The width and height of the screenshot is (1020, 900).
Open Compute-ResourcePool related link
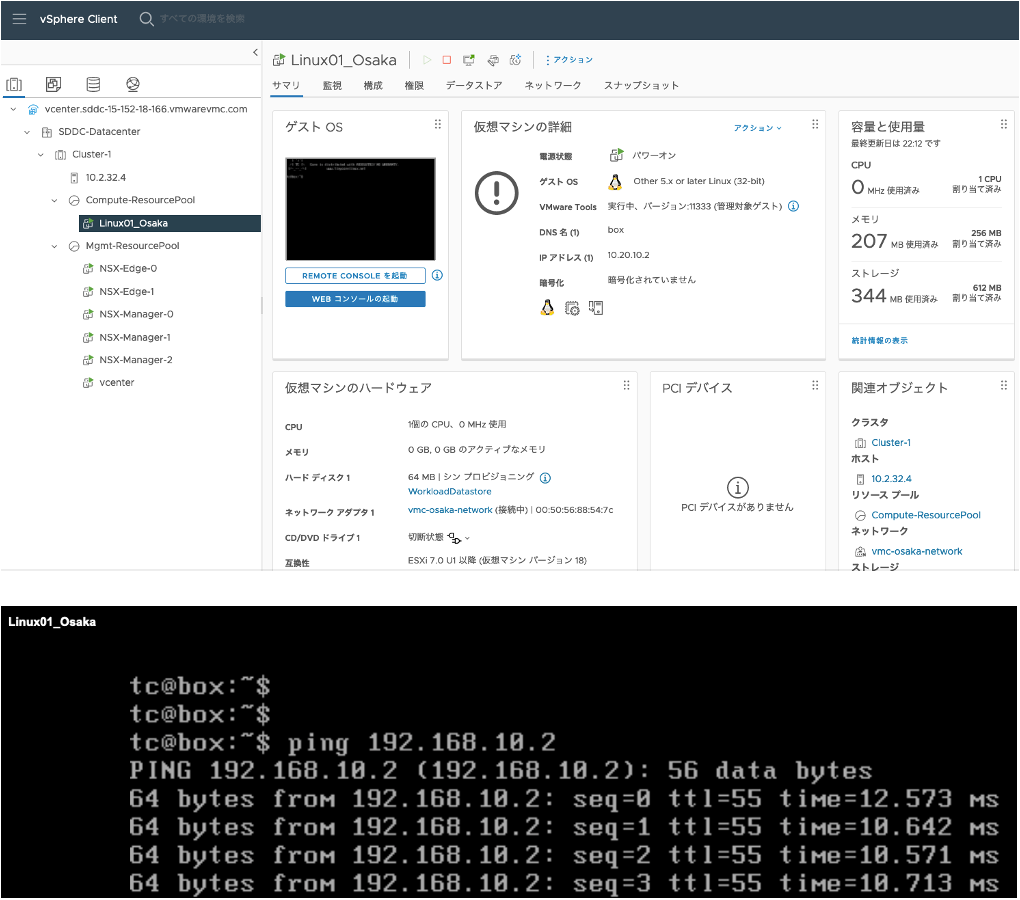point(926,516)
